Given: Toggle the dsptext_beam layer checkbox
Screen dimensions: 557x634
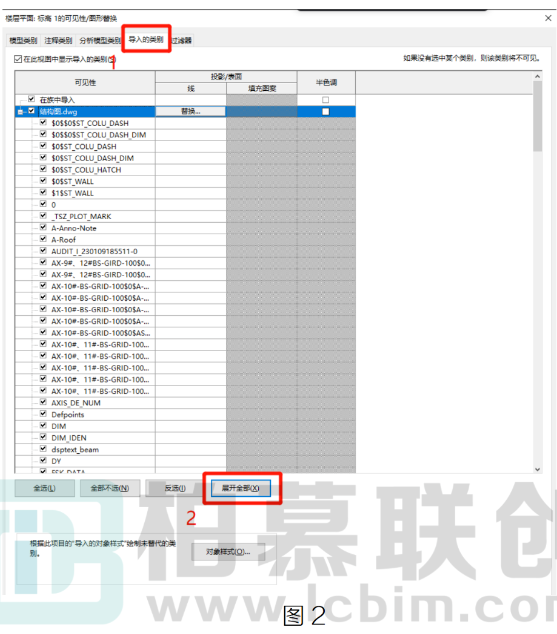Looking at the screenshot, I should tap(43, 449).
